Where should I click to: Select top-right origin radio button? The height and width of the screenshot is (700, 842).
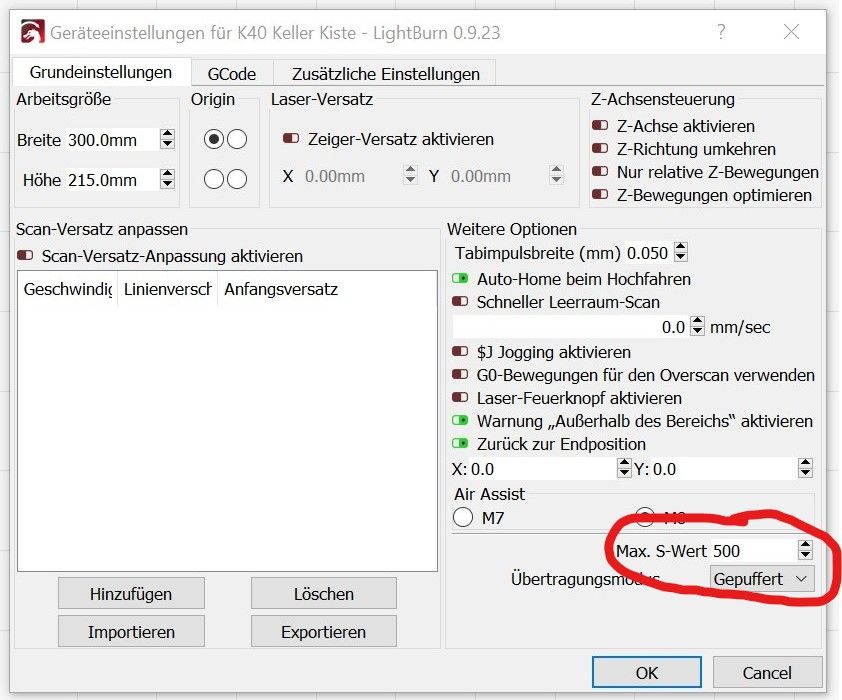tap(237, 139)
